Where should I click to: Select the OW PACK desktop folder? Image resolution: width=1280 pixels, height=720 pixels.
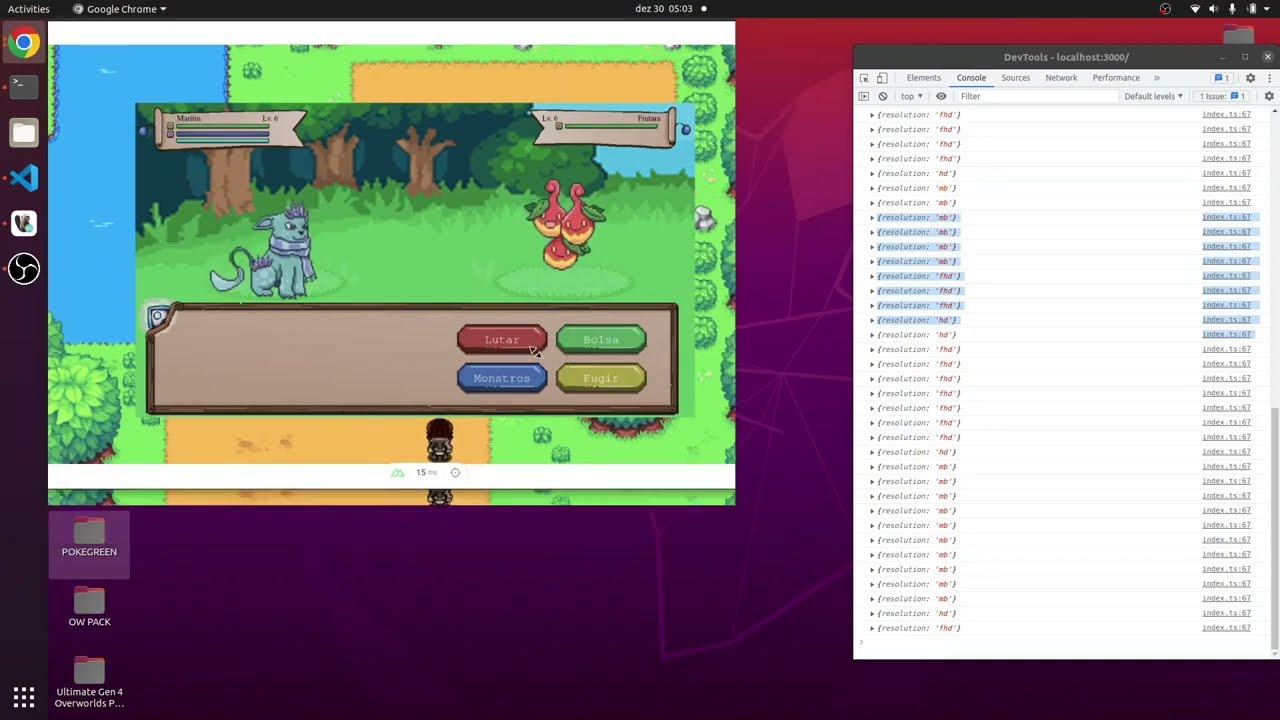click(89, 607)
